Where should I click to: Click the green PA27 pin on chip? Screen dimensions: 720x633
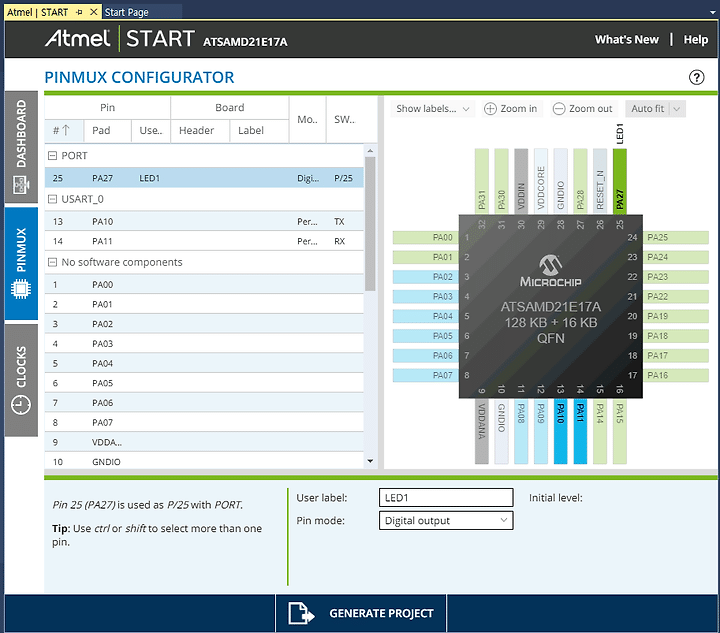point(619,181)
